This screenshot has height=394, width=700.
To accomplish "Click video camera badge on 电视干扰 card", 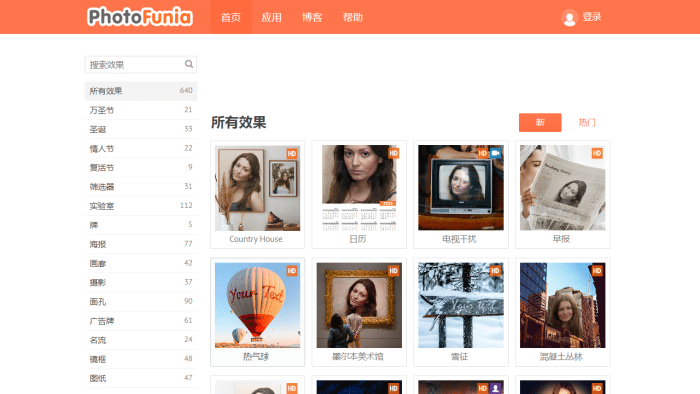I will click(496, 153).
